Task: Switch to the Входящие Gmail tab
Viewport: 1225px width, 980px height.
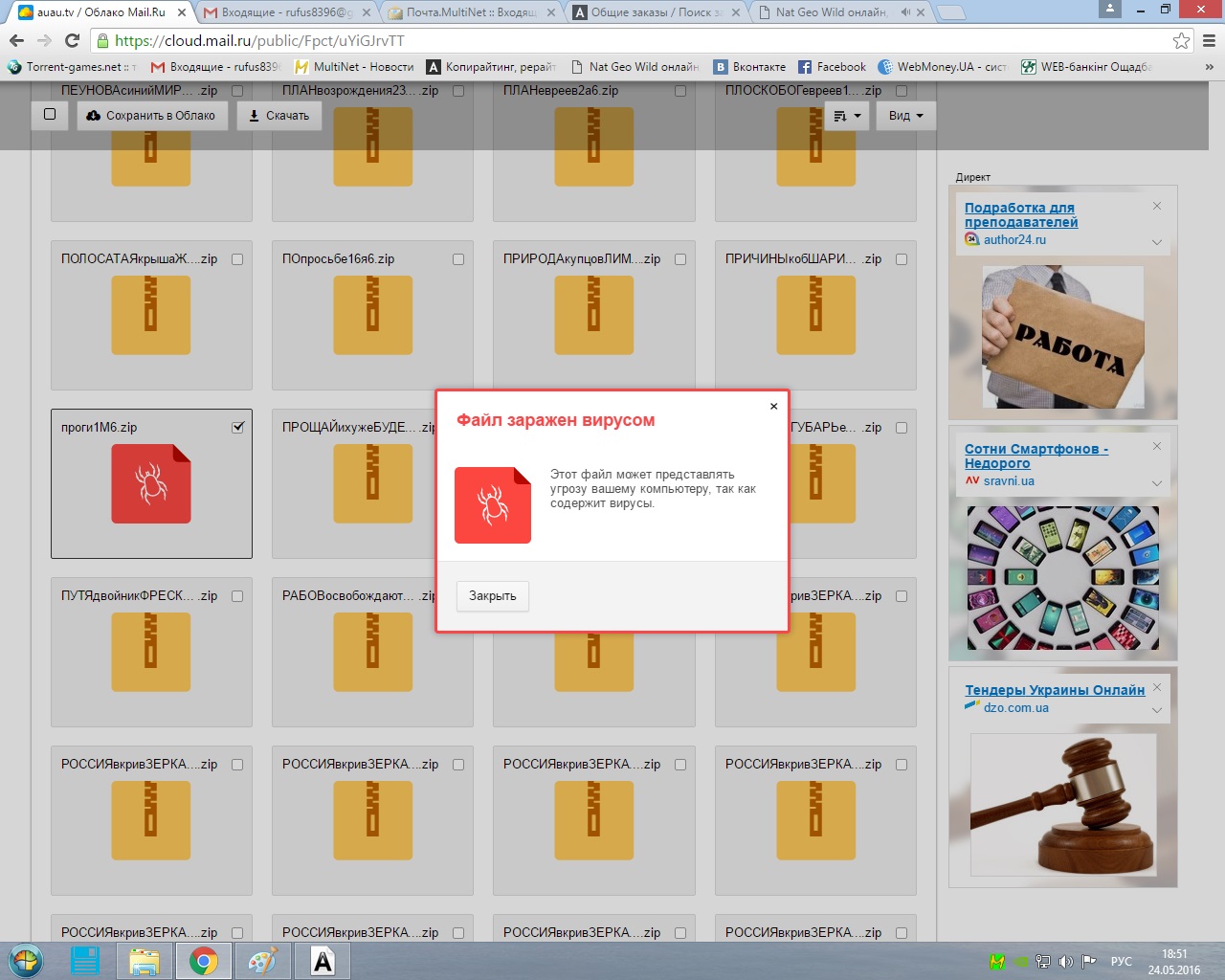Action: pos(287,12)
